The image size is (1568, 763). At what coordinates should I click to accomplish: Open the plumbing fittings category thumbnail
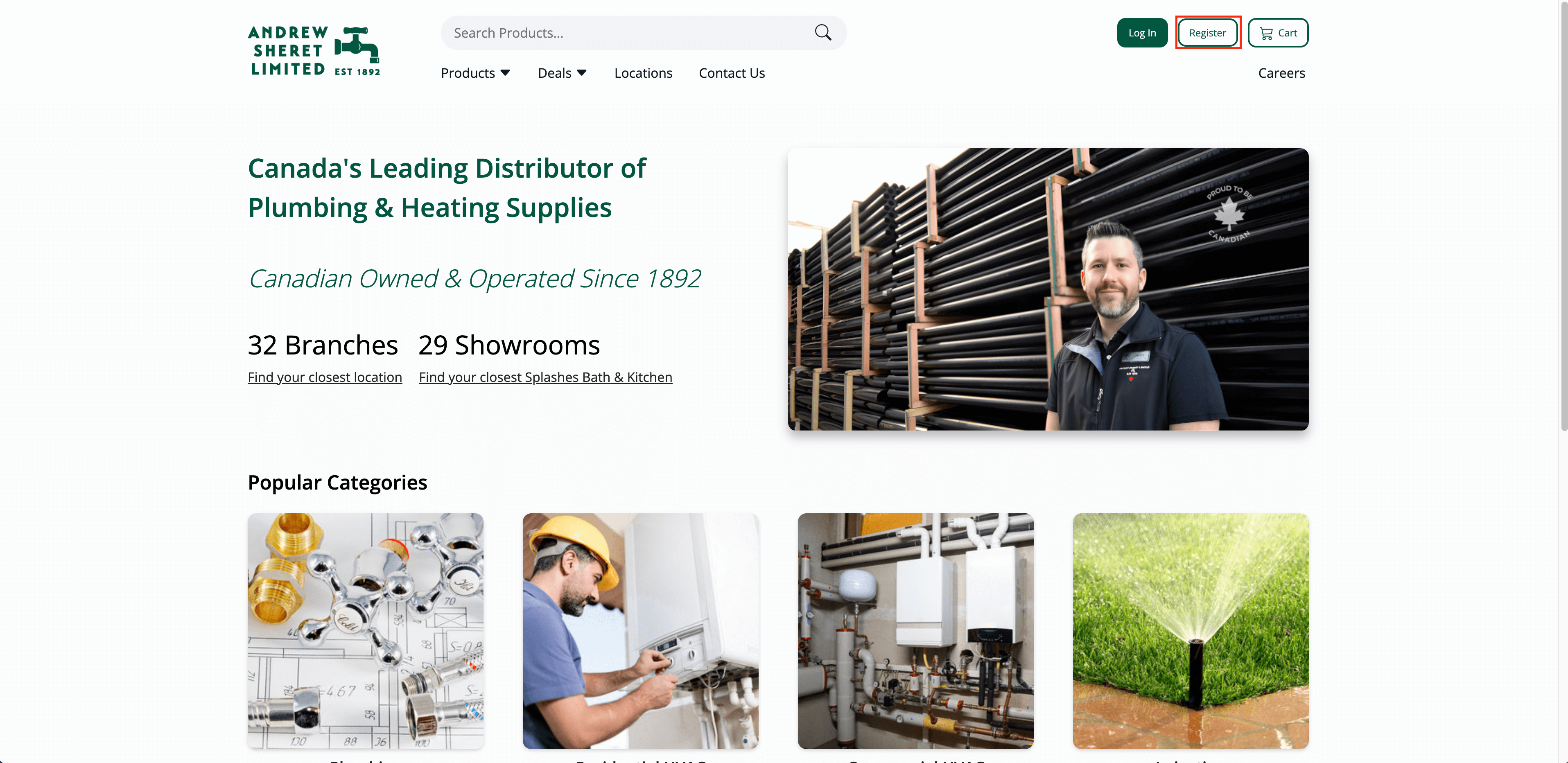pos(365,631)
